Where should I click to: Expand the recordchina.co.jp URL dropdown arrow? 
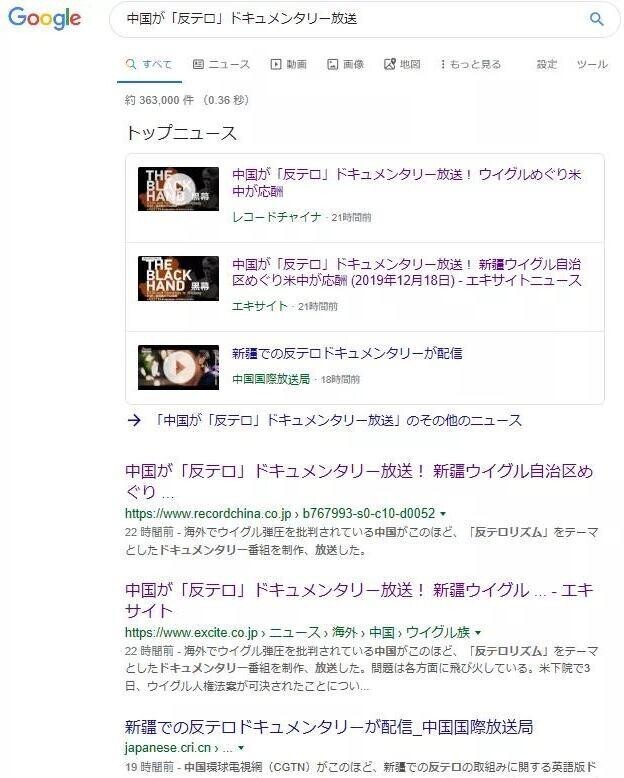point(443,514)
